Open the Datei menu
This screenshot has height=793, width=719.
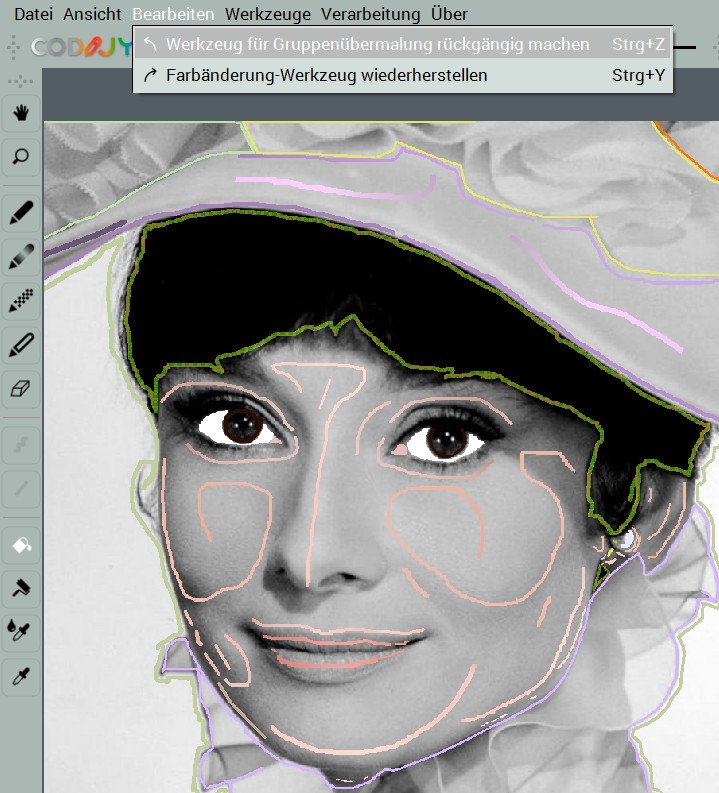(33, 14)
